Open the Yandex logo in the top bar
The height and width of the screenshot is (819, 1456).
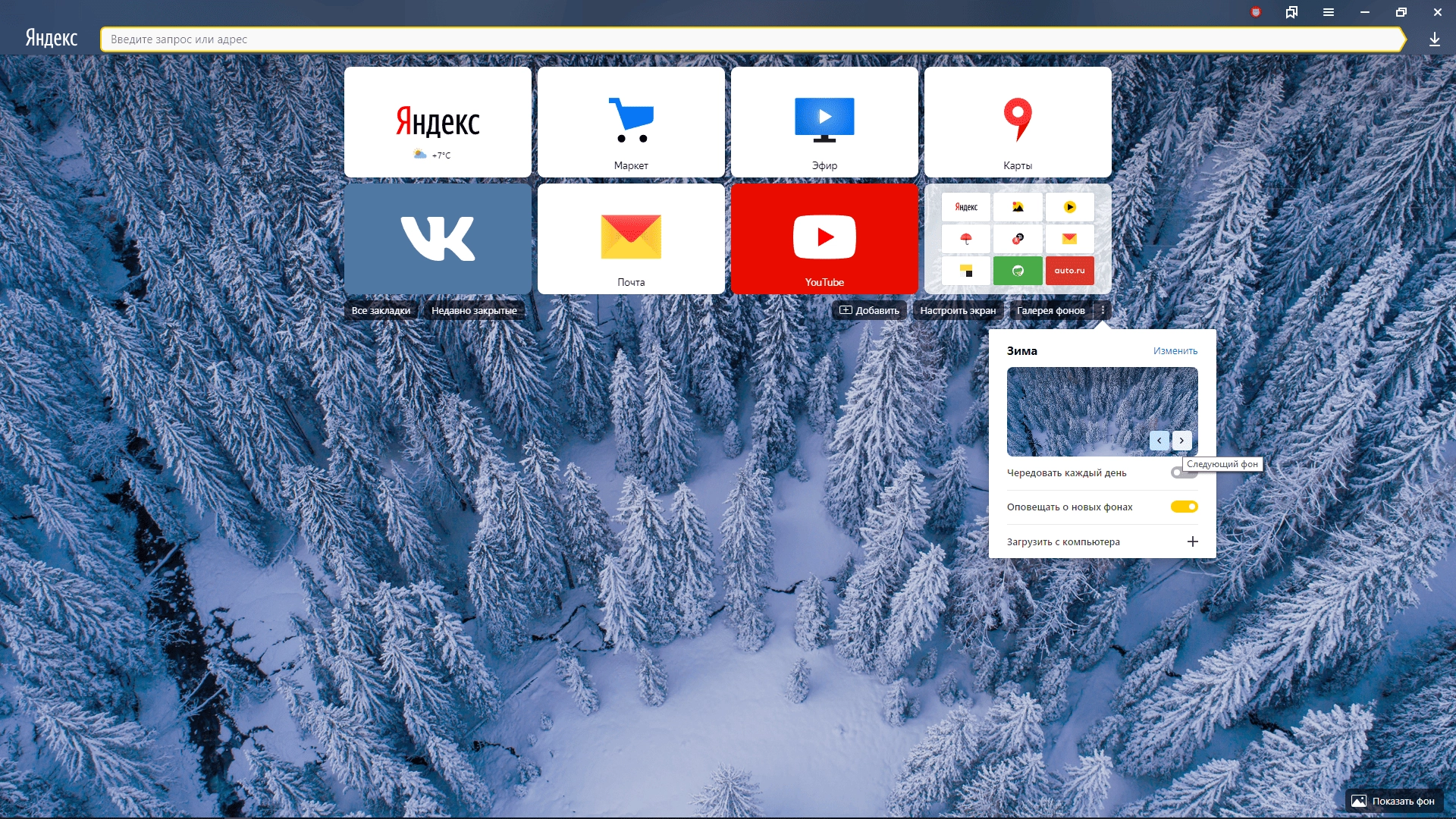tap(52, 39)
